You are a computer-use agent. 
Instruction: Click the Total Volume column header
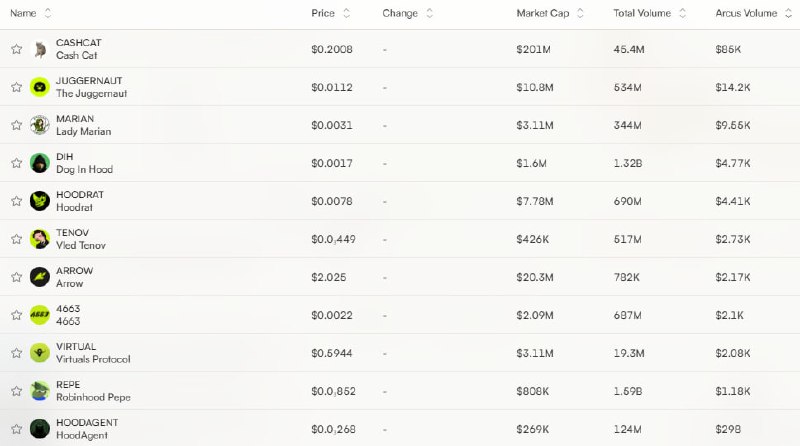pos(642,13)
